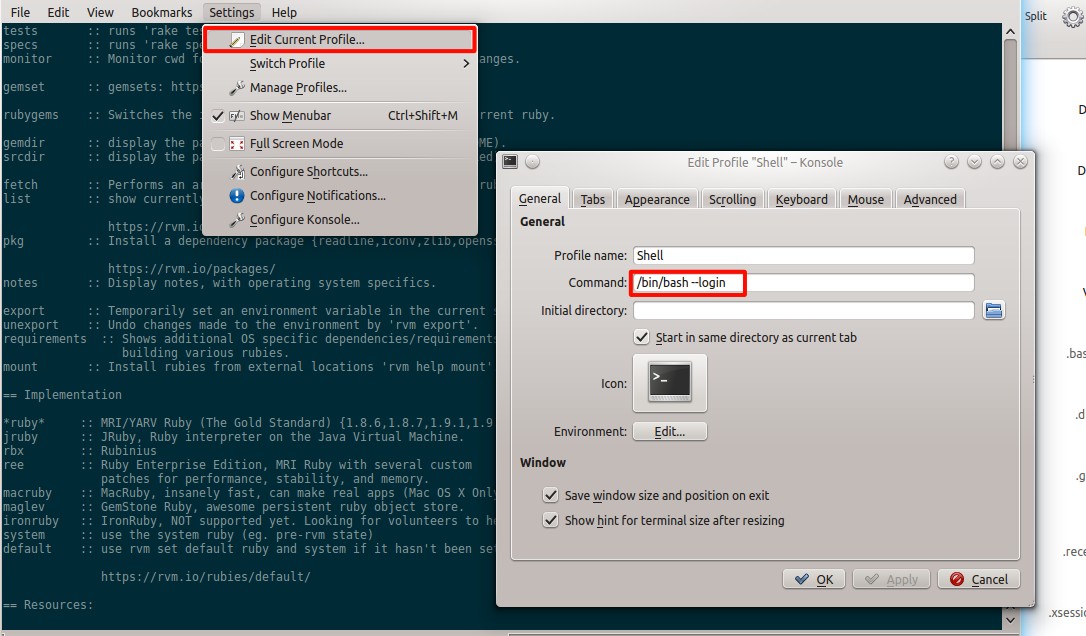This screenshot has height=636, width=1086.
Task: Switch to the Tabs tab
Action: click(592, 200)
